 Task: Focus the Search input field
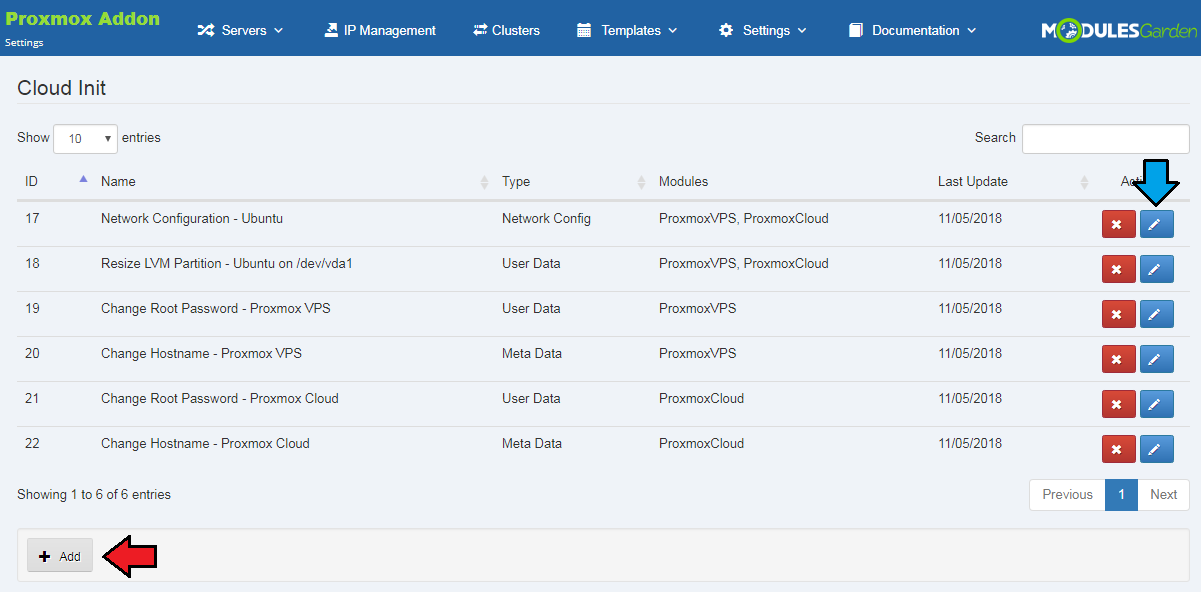pyautogui.click(x=1106, y=139)
